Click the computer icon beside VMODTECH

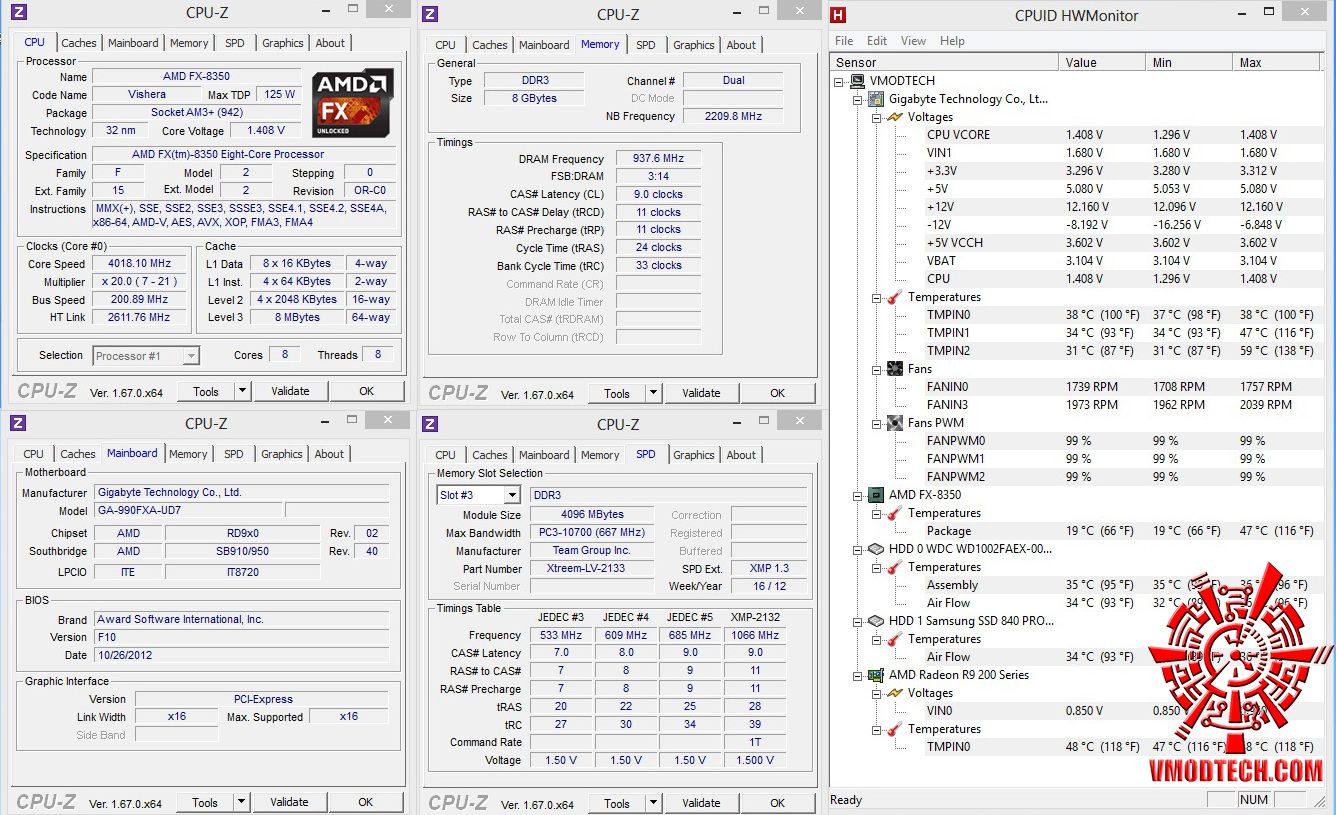[x=858, y=81]
